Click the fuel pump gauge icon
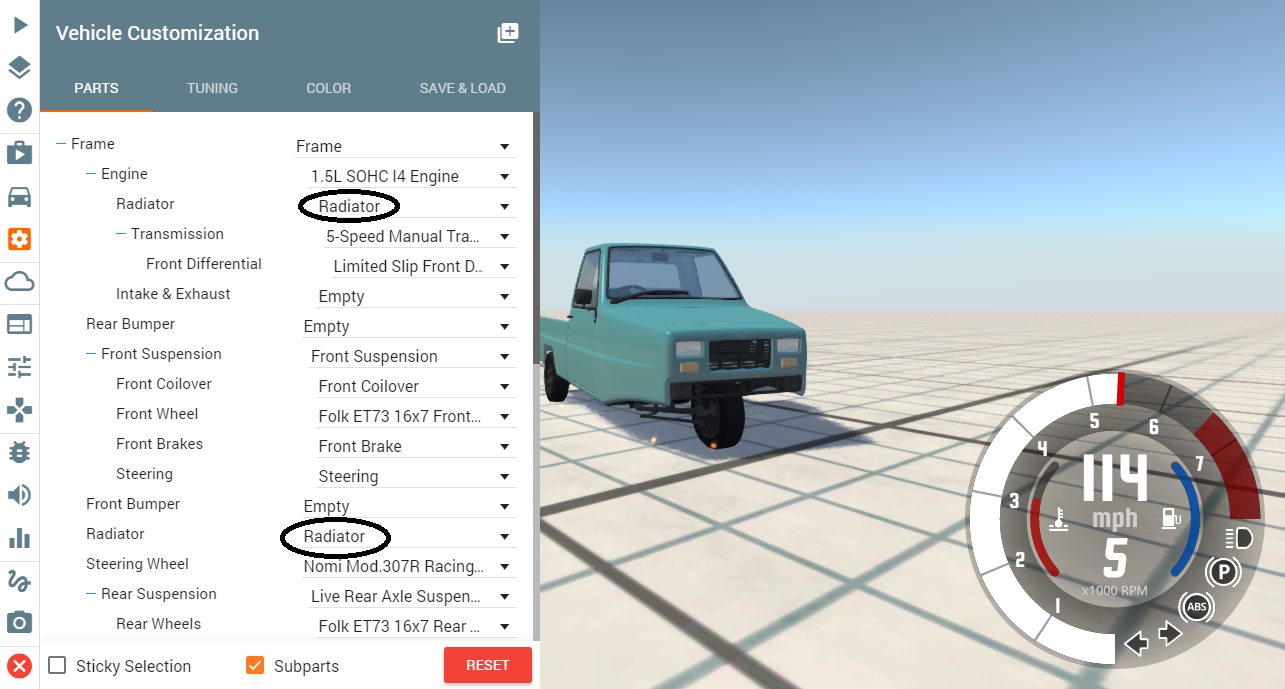Viewport: 1285px width, 689px height. click(1170, 518)
